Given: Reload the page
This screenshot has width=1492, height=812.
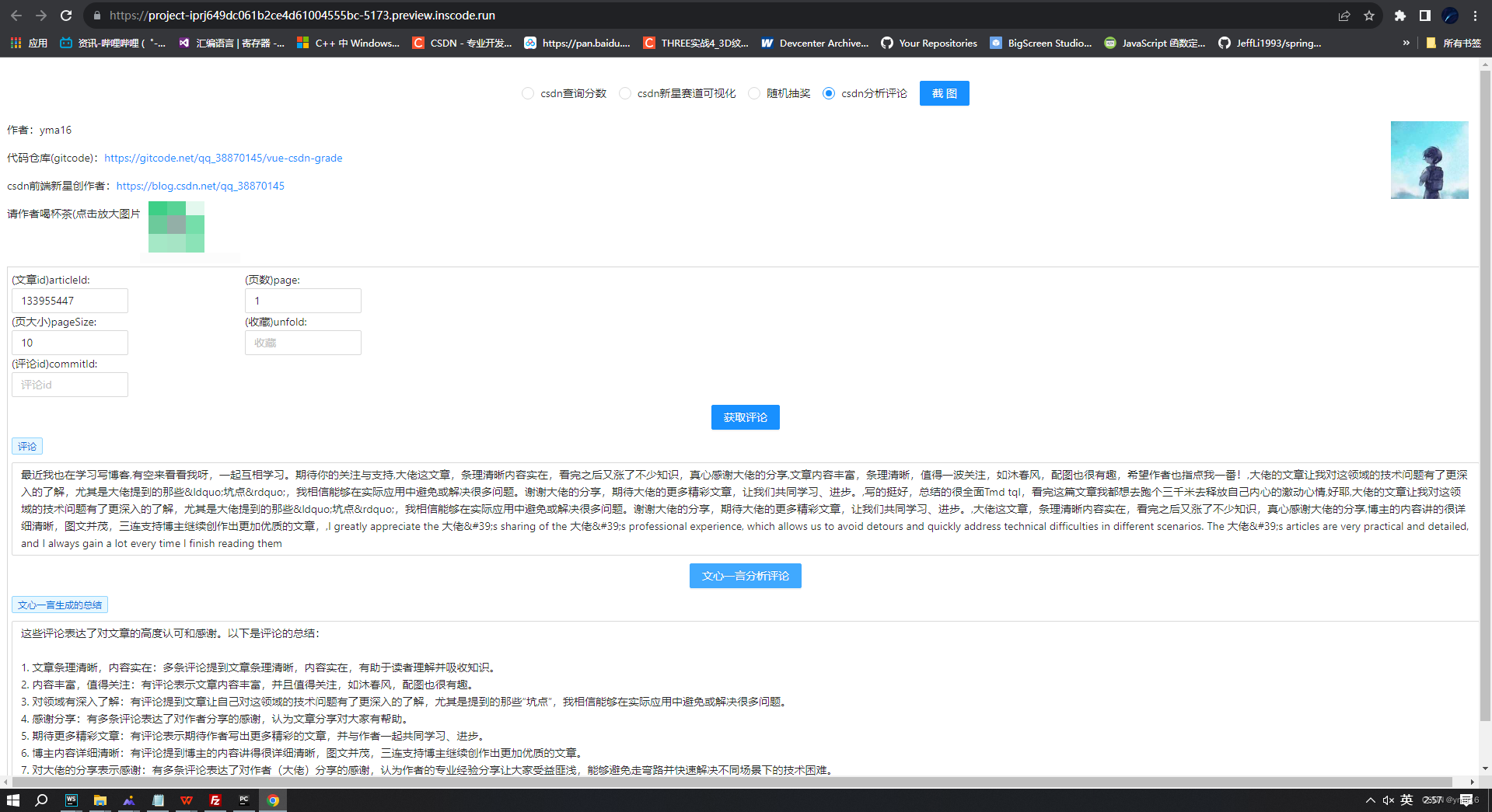Looking at the screenshot, I should pos(65,16).
